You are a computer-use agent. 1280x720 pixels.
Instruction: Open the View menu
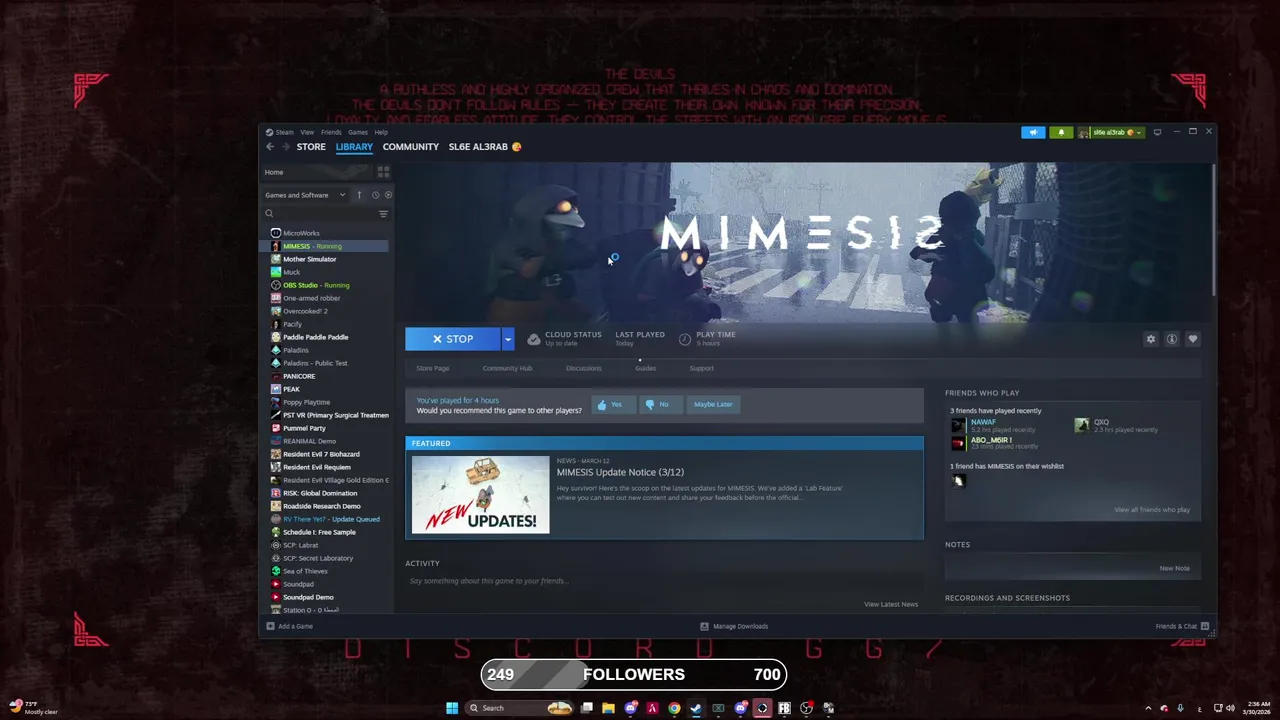(307, 132)
